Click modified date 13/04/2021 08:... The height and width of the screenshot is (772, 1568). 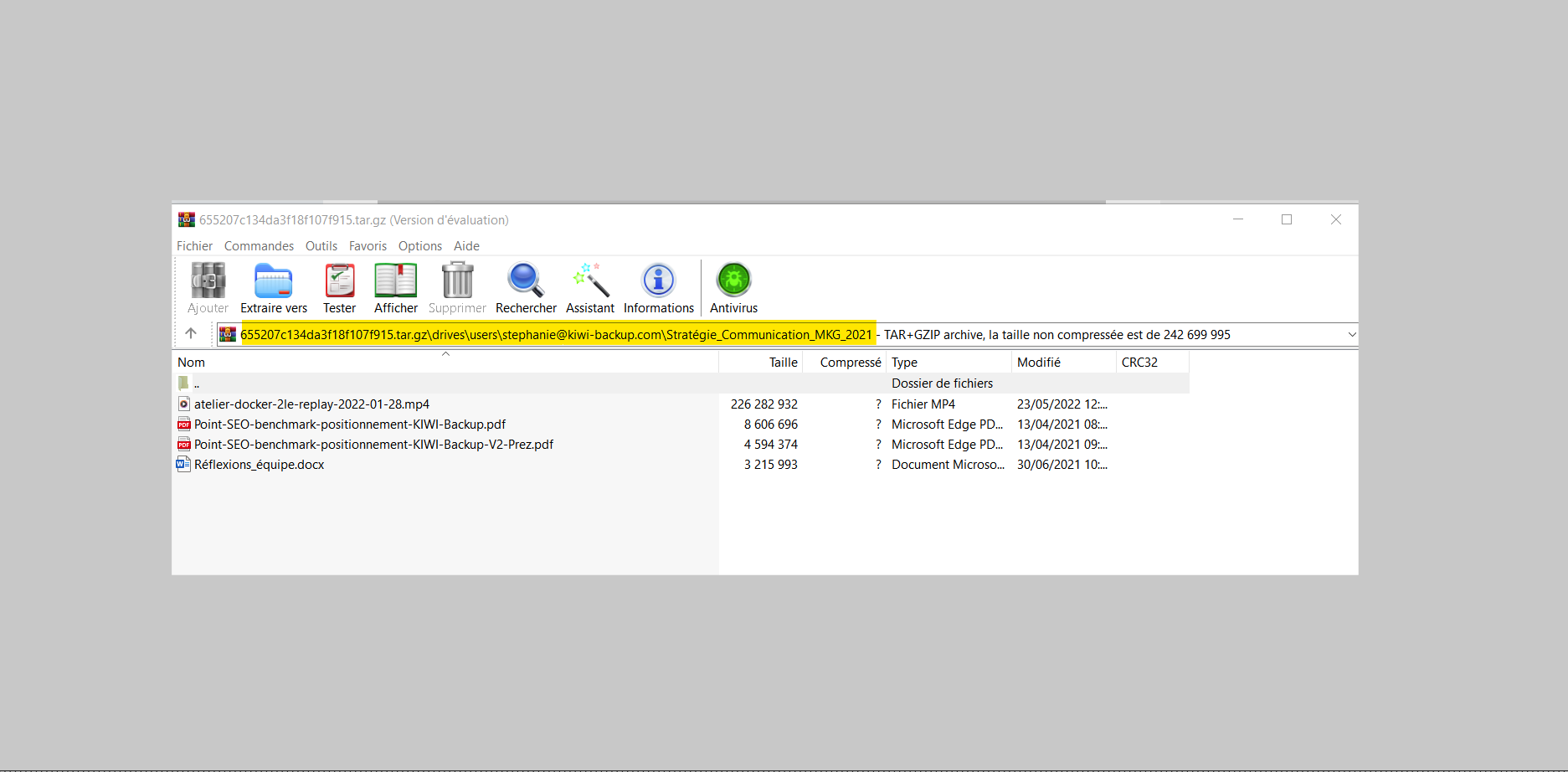click(1062, 425)
